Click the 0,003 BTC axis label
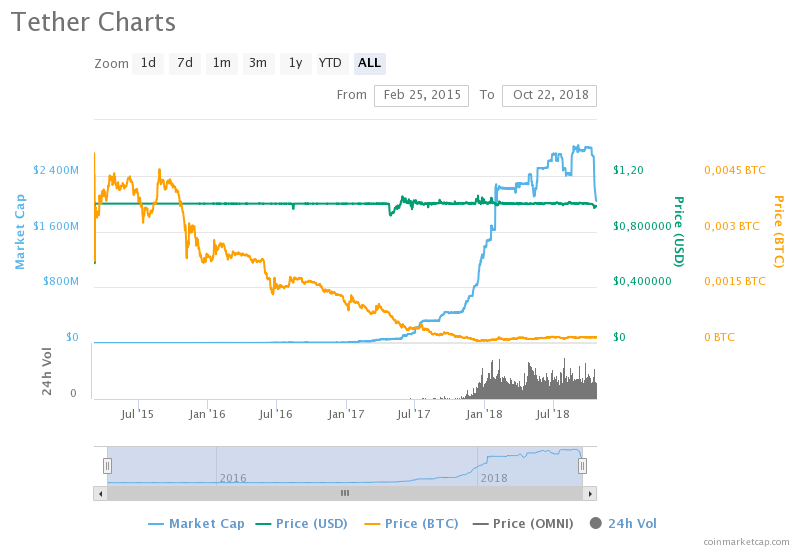The image size is (800, 550). coord(732,226)
